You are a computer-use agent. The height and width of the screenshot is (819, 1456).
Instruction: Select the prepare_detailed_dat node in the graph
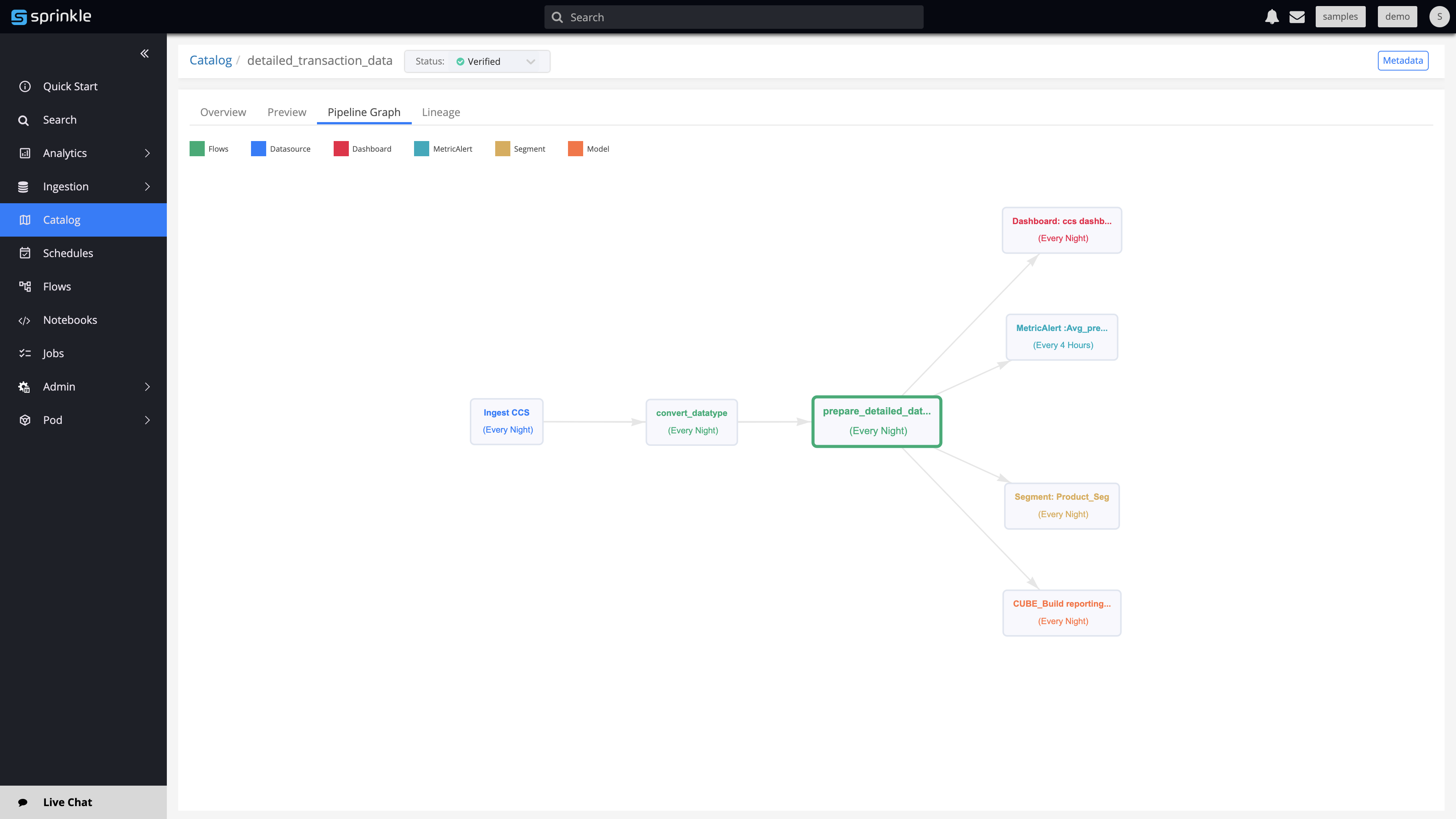[877, 421]
